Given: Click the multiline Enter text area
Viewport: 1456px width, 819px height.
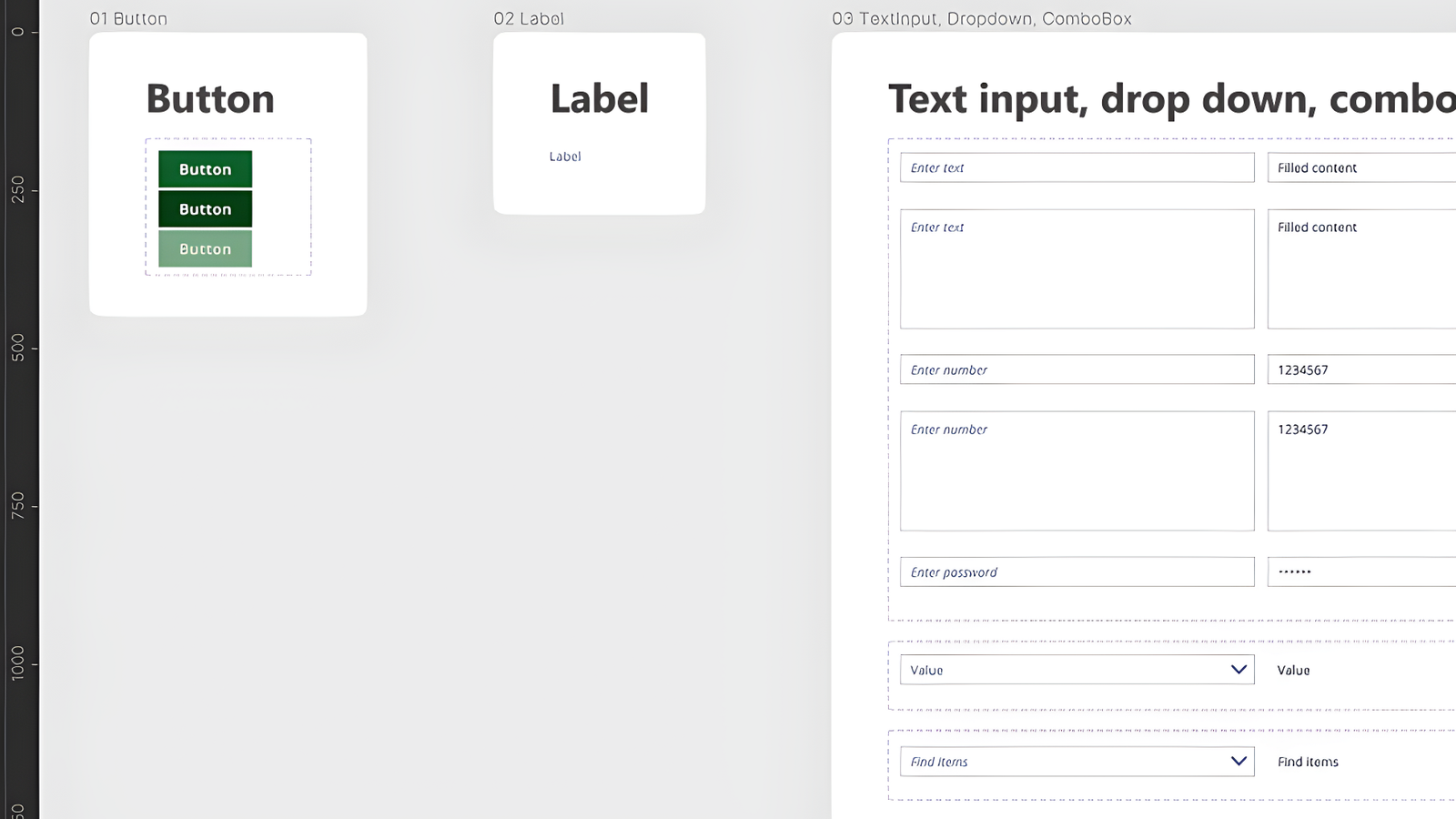Looking at the screenshot, I should click(1077, 269).
